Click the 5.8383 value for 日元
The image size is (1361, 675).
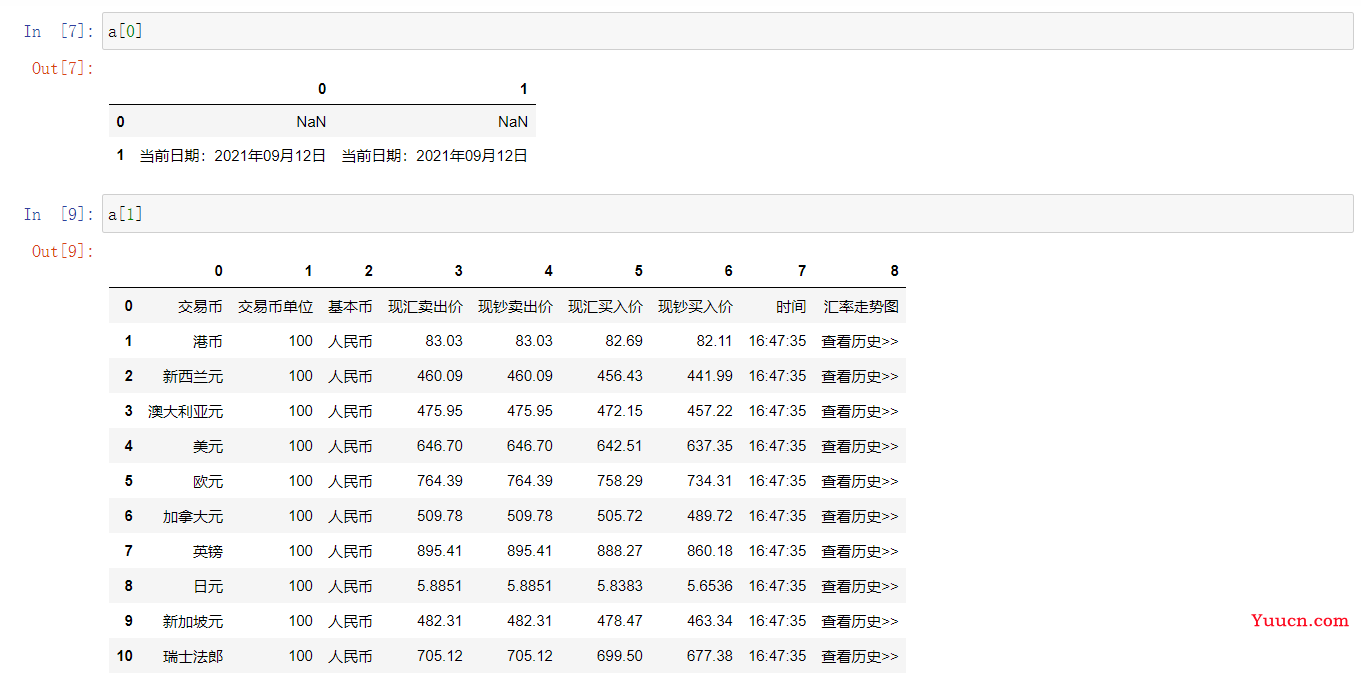[x=620, y=586]
